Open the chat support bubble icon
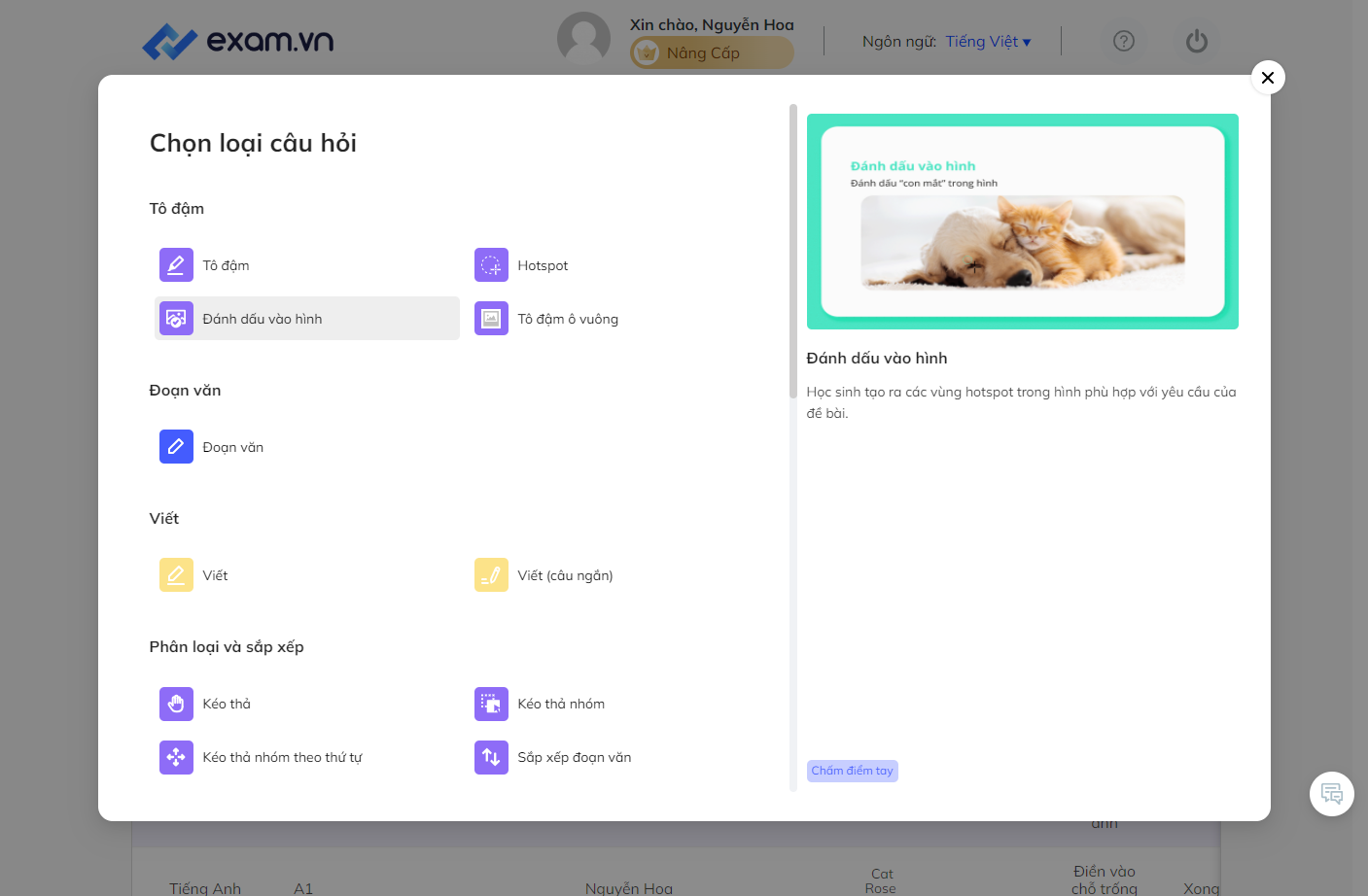 coord(1332,794)
